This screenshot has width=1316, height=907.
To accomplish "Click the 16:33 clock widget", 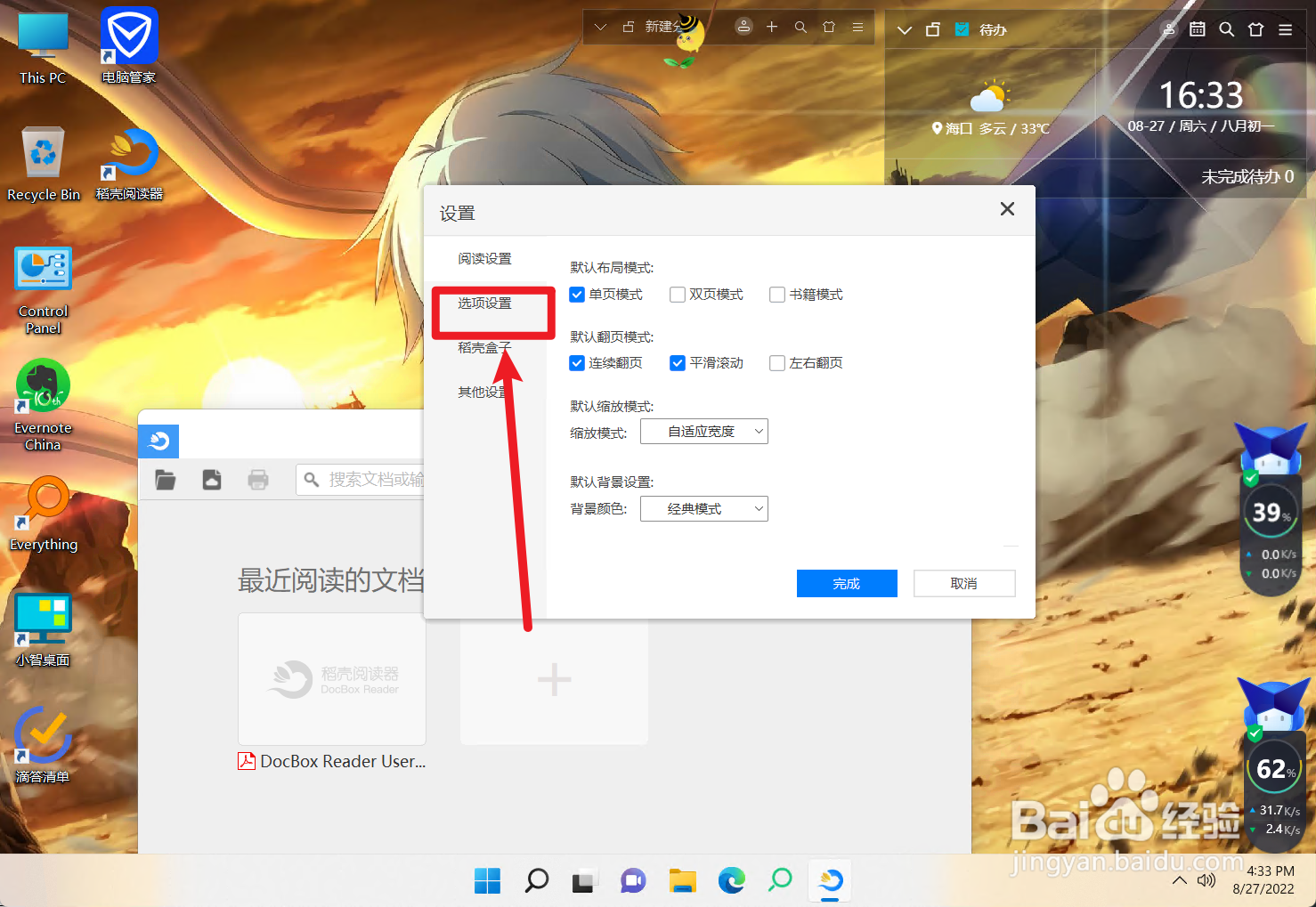I will pyautogui.click(x=1200, y=95).
